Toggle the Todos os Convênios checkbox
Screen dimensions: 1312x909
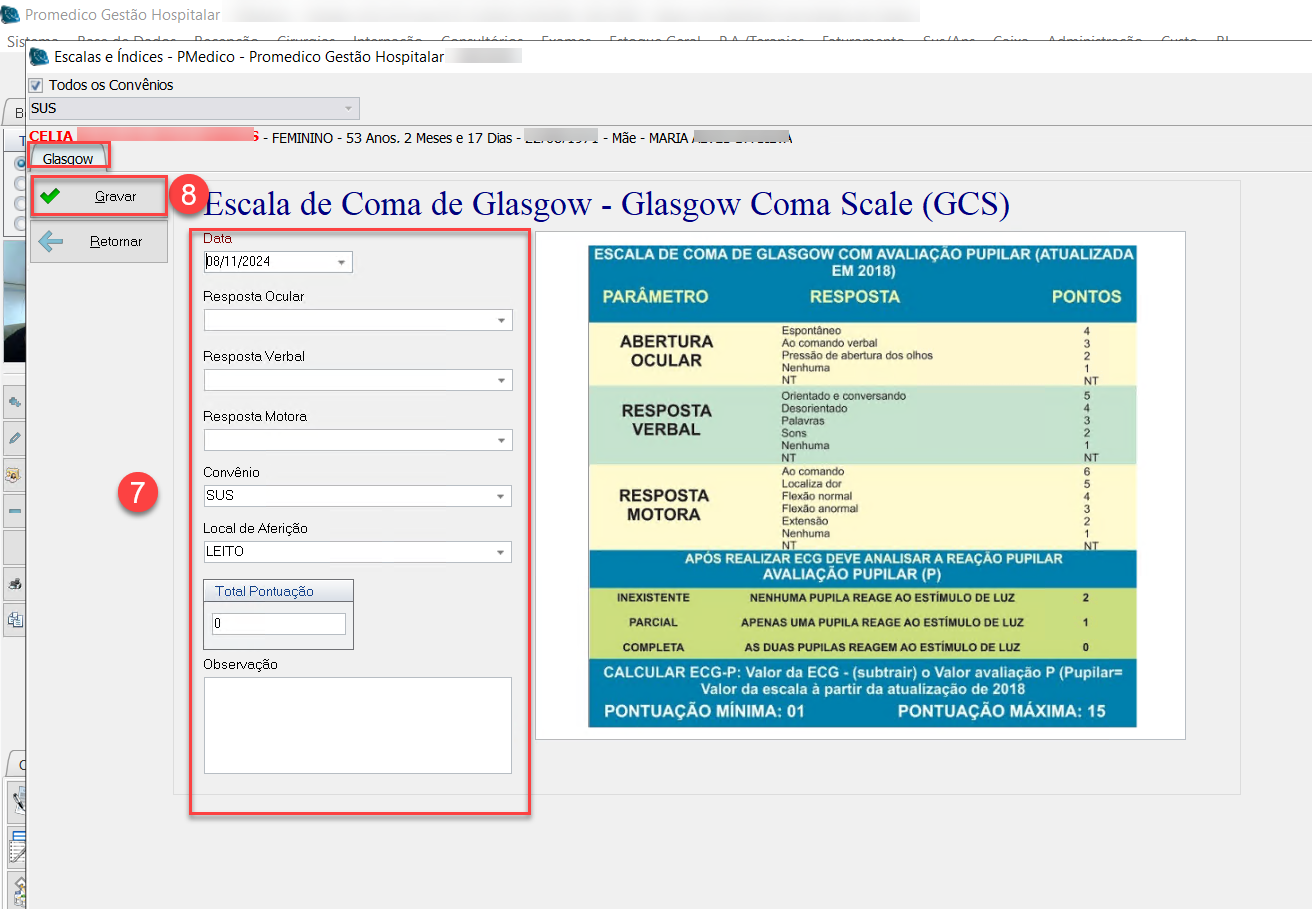click(x=37, y=86)
